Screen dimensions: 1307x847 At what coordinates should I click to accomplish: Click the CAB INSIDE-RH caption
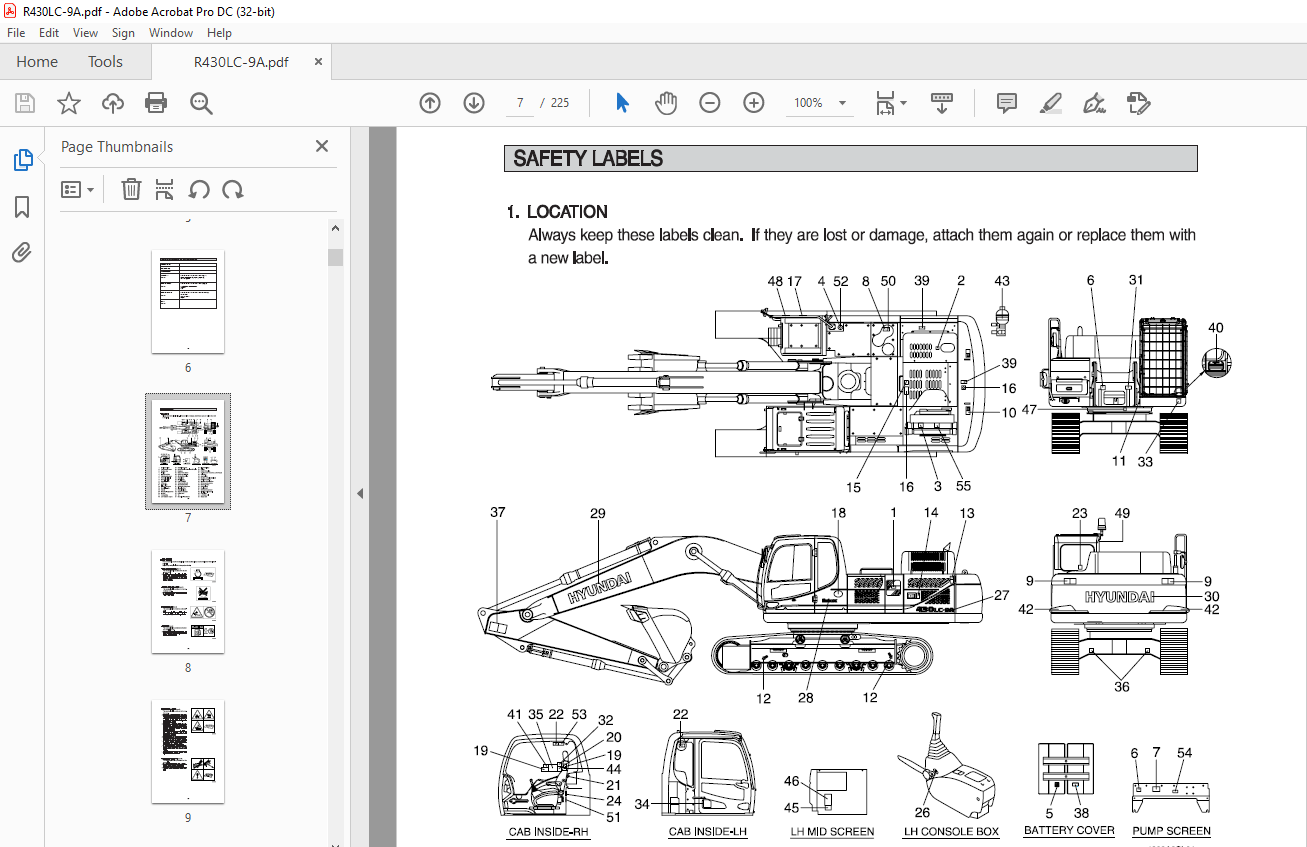coord(549,832)
